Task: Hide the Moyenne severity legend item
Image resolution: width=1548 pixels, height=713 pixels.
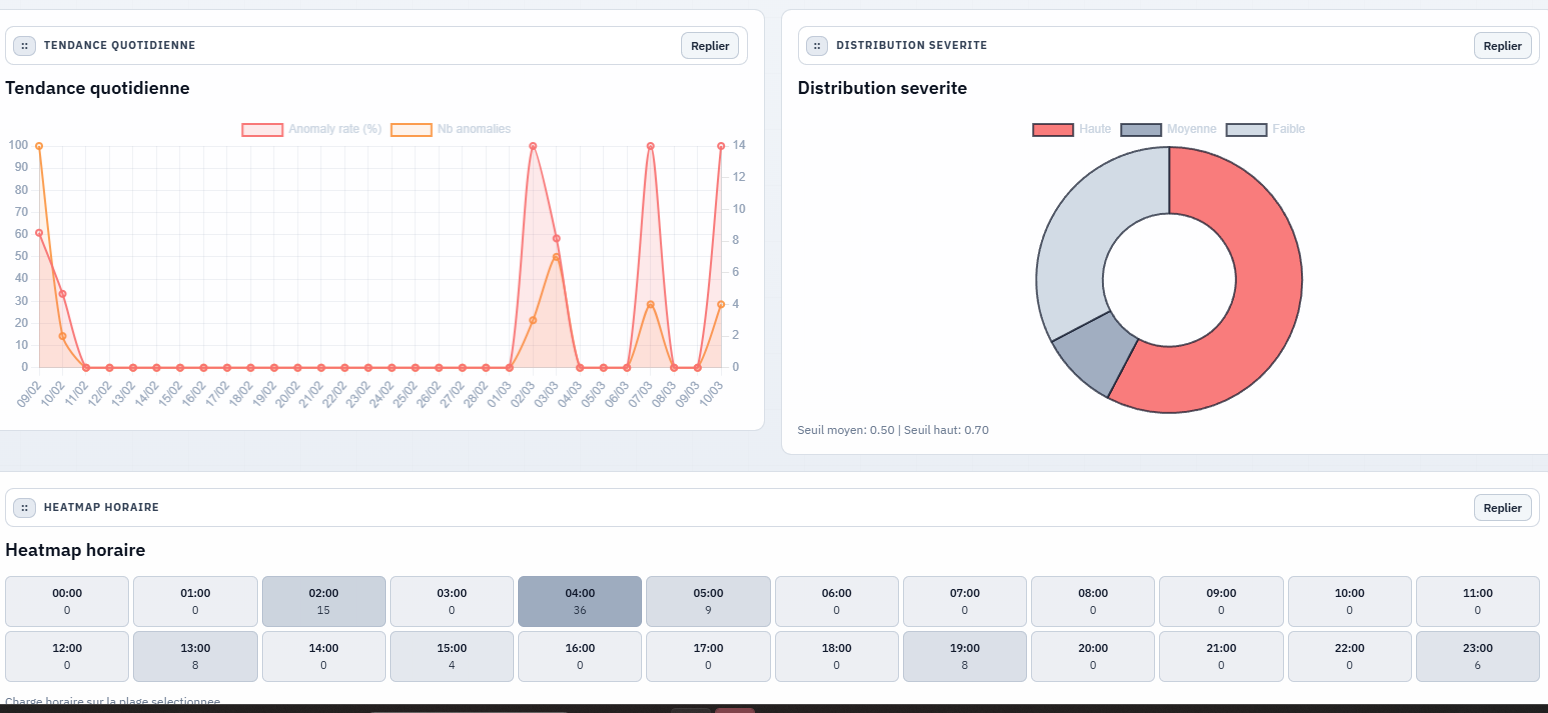Action: tap(1169, 129)
